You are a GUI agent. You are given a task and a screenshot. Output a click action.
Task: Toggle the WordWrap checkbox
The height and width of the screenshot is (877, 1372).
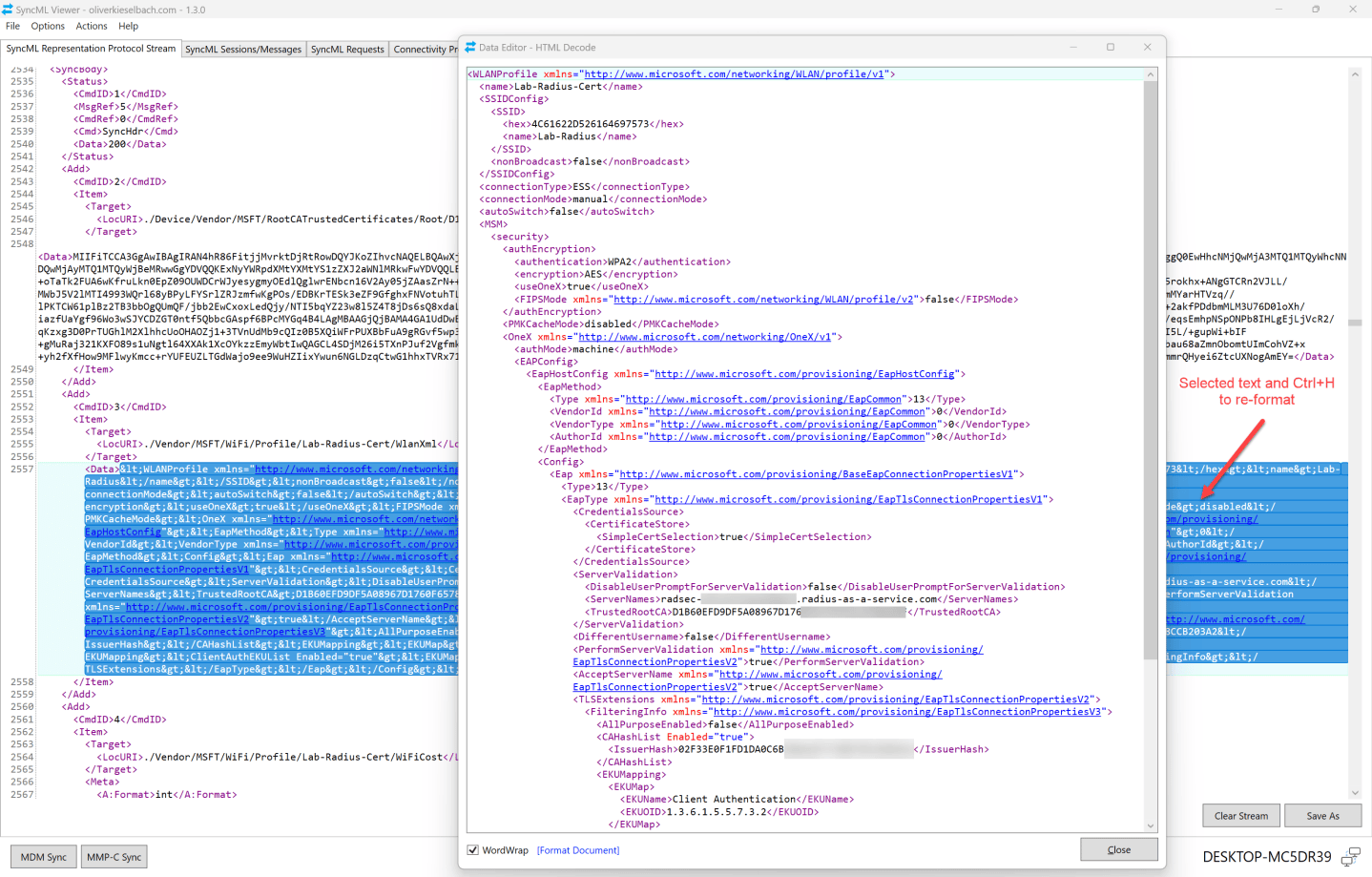point(472,850)
